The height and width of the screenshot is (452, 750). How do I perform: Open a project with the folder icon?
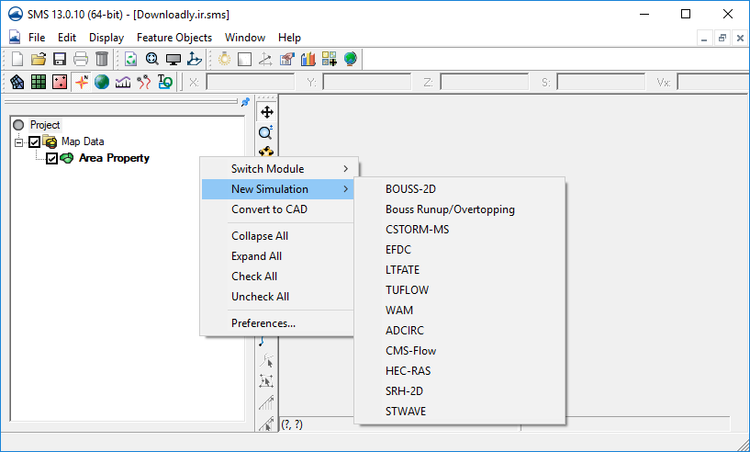(38, 60)
